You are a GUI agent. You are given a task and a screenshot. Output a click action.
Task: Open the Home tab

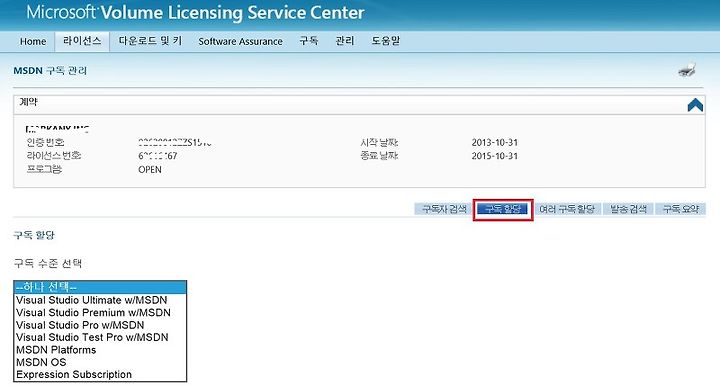point(33,41)
